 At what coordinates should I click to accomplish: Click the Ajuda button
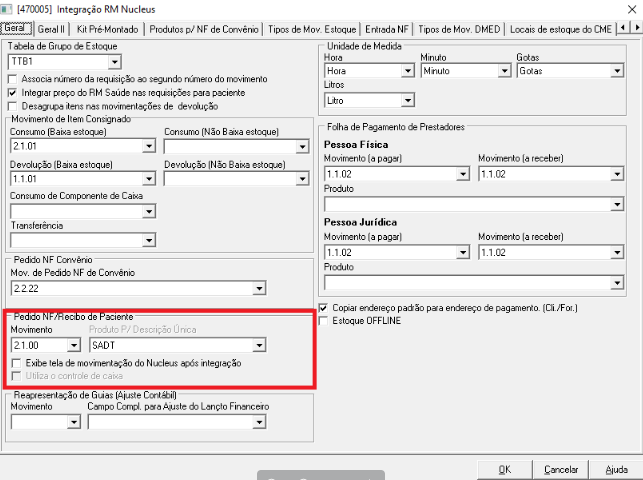616,470
